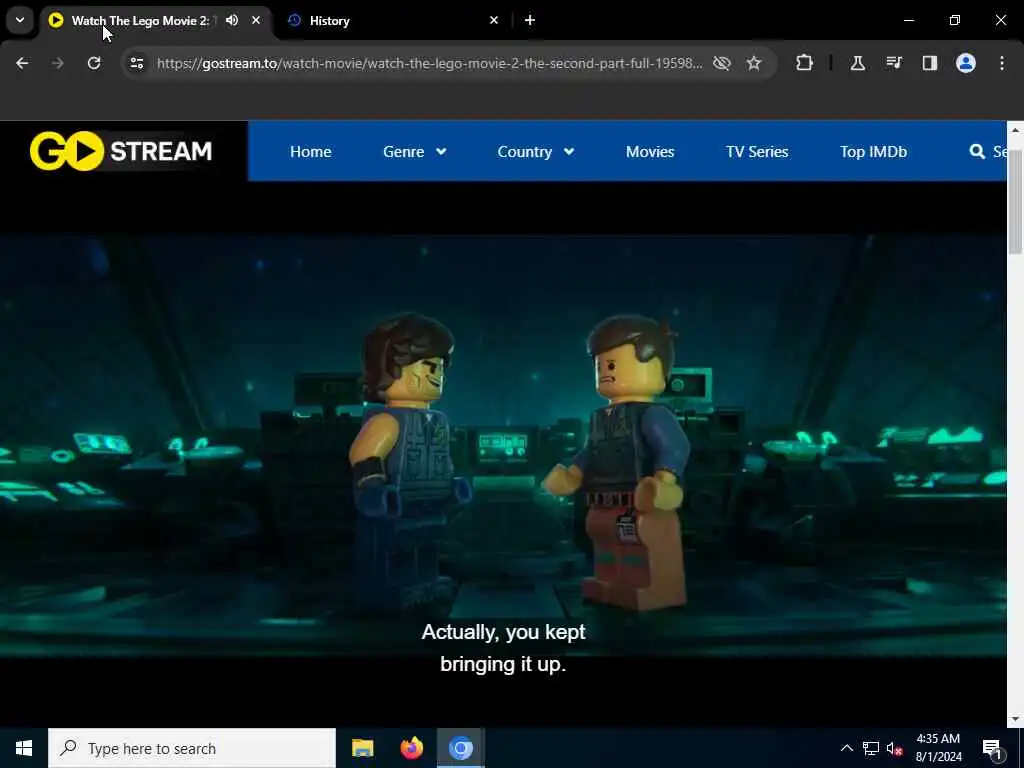The height and width of the screenshot is (768, 1024).
Task: Open the TV Series section
Action: [757, 152]
